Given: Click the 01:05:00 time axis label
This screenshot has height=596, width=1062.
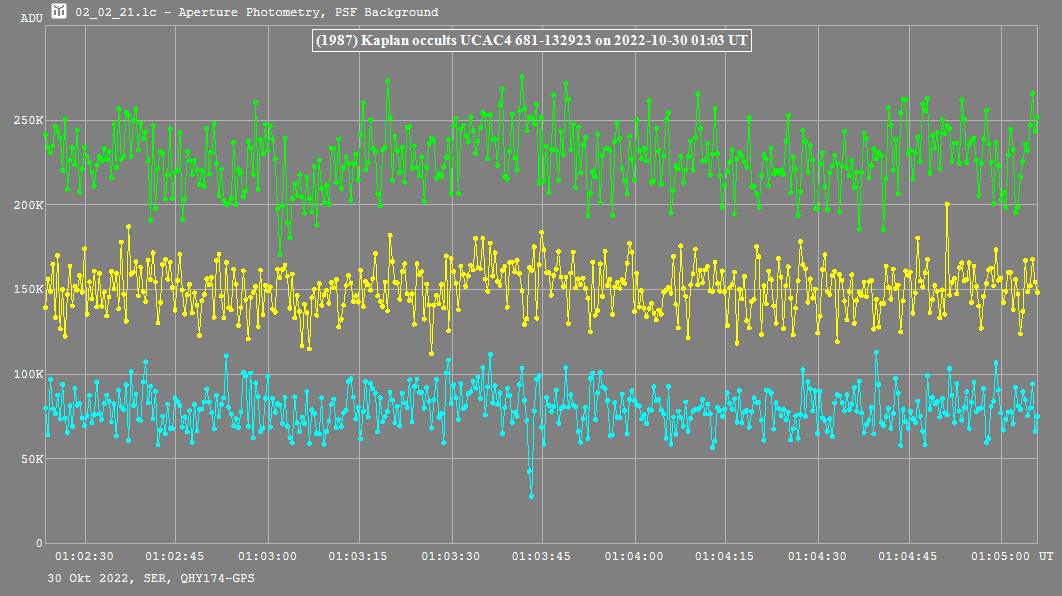Looking at the screenshot, I should pyautogui.click(x=1001, y=556).
